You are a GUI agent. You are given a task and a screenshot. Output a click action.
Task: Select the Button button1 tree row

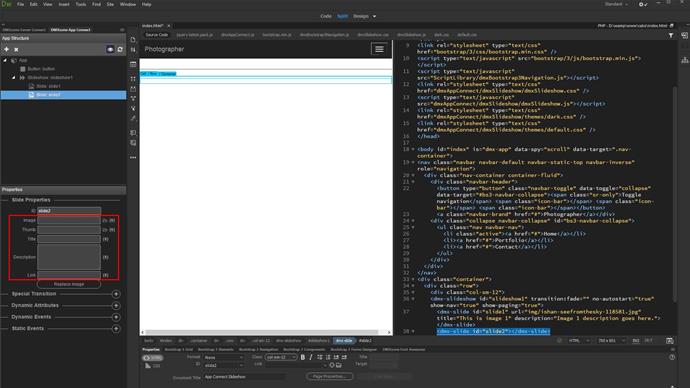click(63, 69)
